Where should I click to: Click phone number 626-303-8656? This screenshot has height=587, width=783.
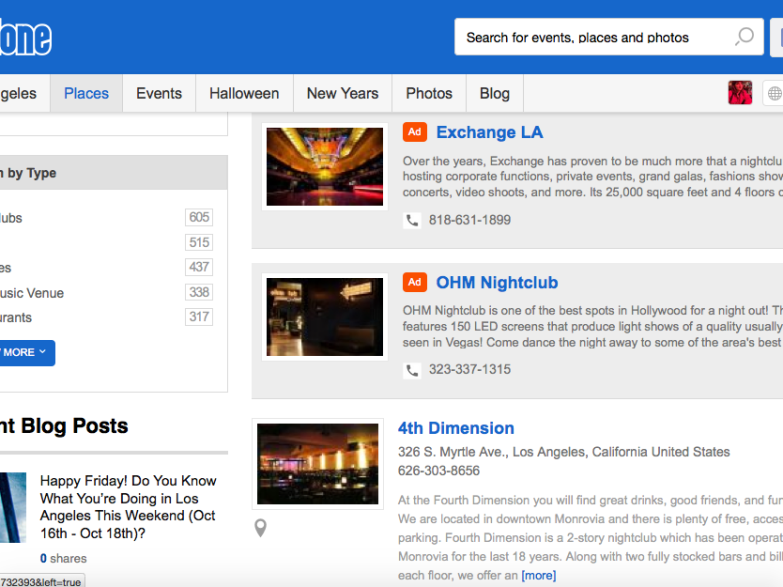[438, 471]
